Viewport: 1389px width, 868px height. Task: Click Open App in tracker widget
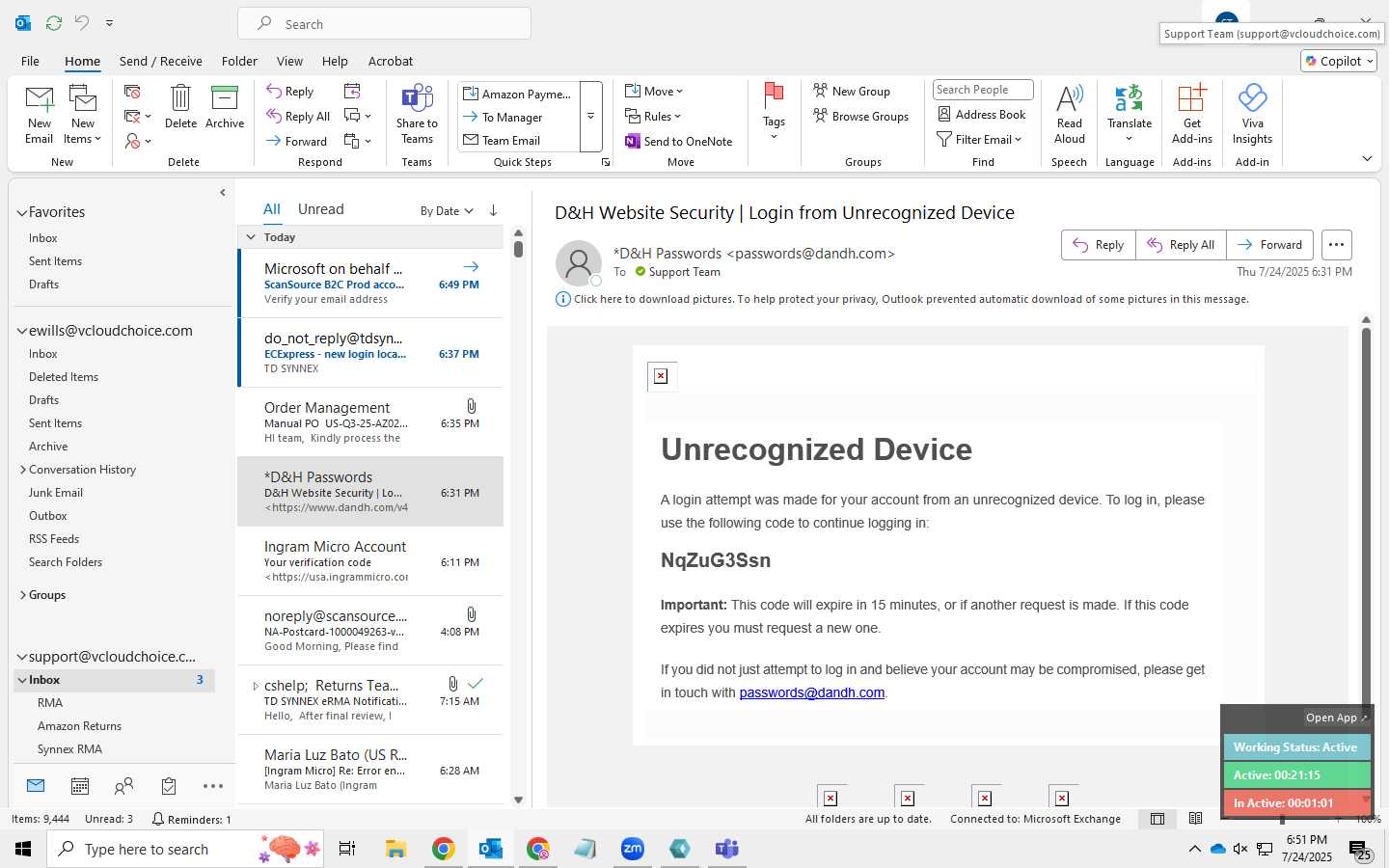[x=1336, y=718]
